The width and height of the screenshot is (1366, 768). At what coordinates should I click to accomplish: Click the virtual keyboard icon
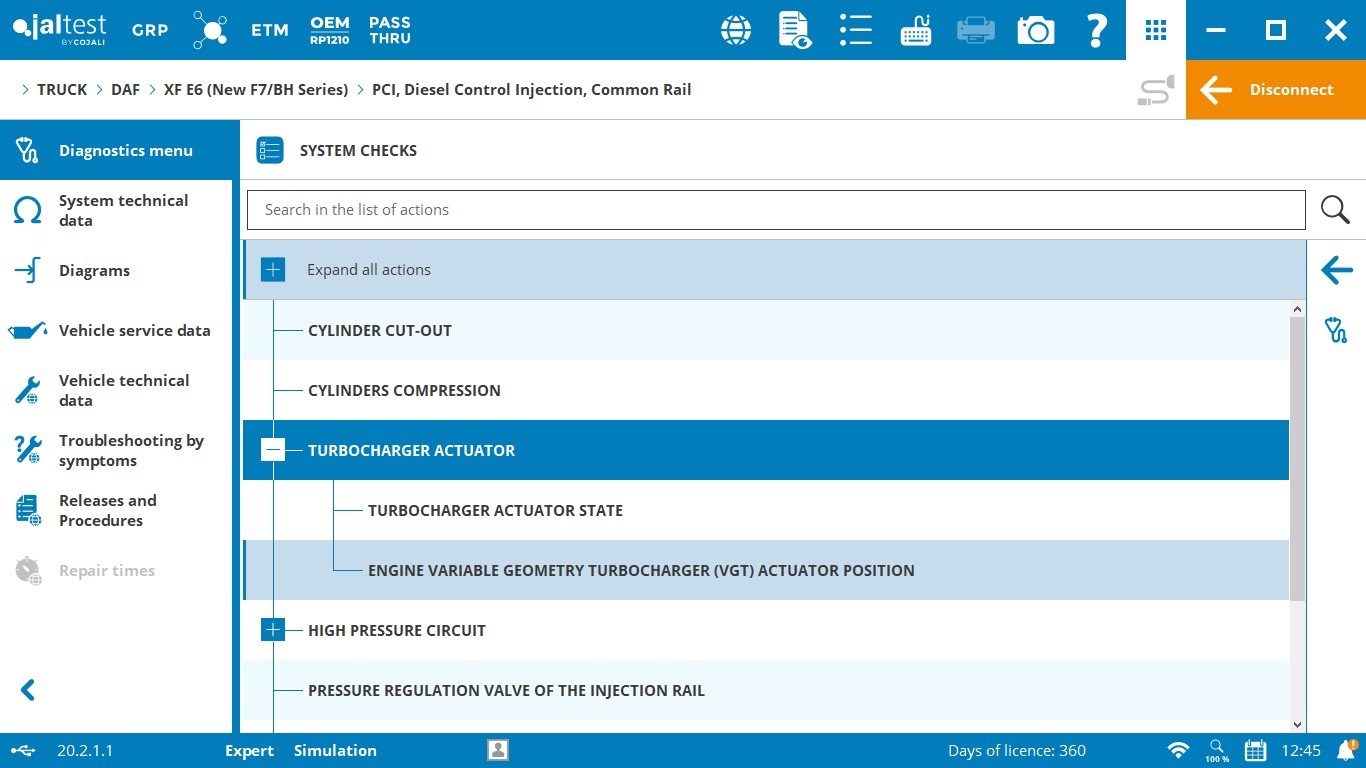click(916, 30)
